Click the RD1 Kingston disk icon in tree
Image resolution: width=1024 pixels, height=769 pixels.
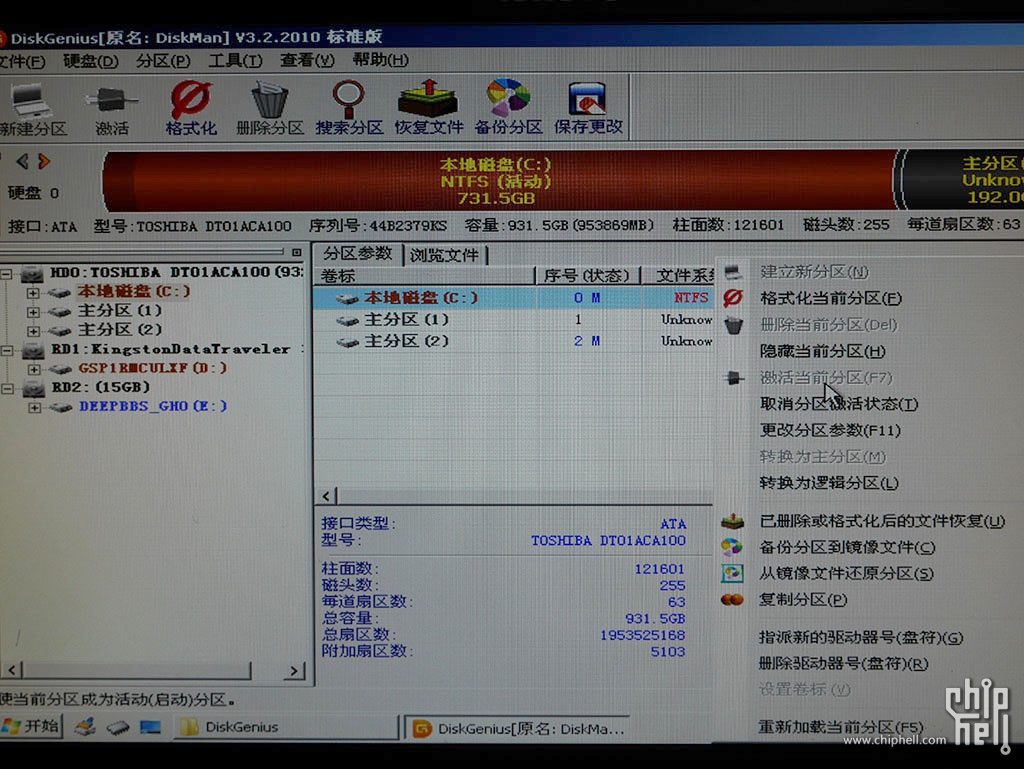[x=33, y=351]
